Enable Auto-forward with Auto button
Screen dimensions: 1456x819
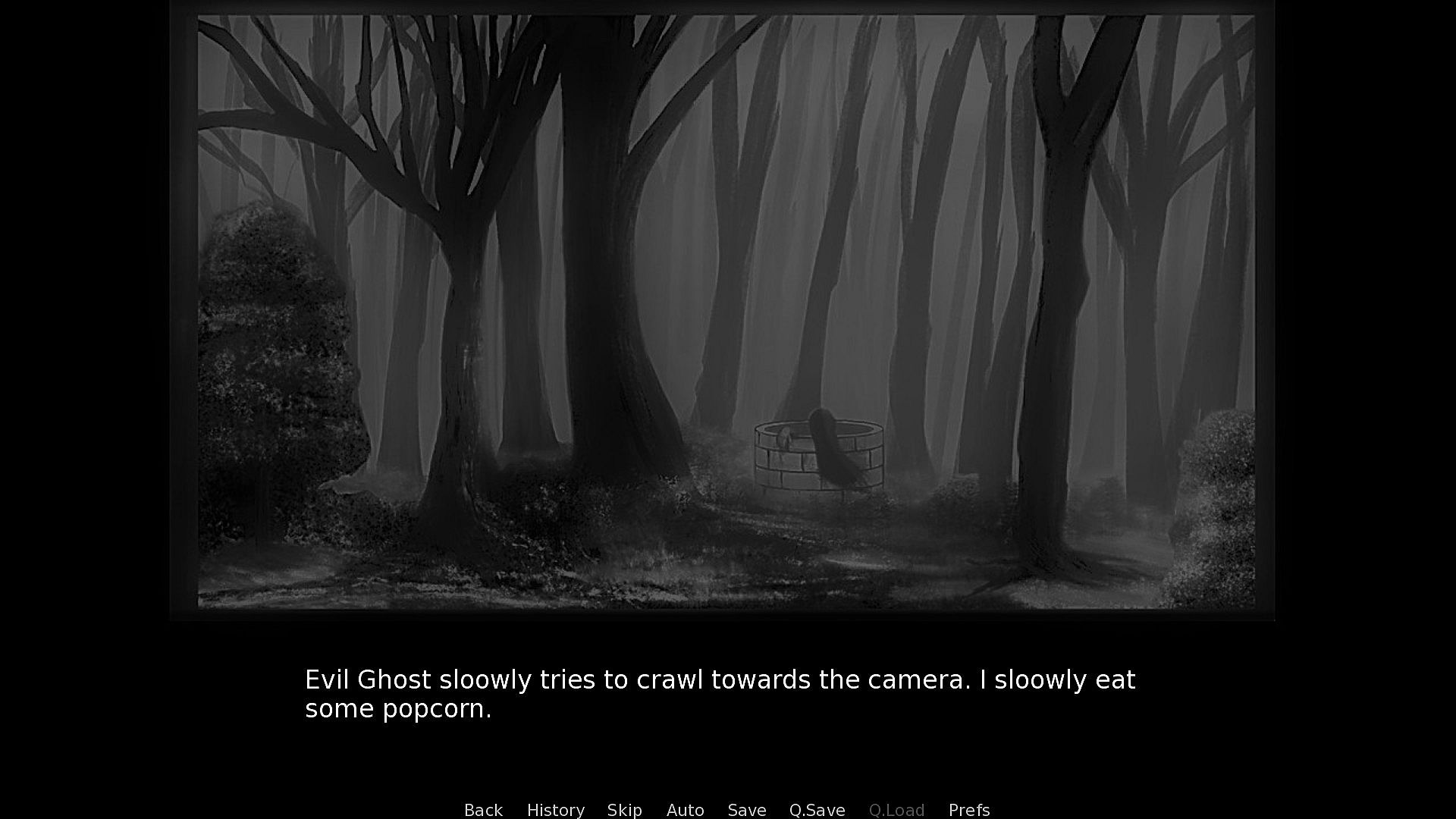[x=685, y=810]
